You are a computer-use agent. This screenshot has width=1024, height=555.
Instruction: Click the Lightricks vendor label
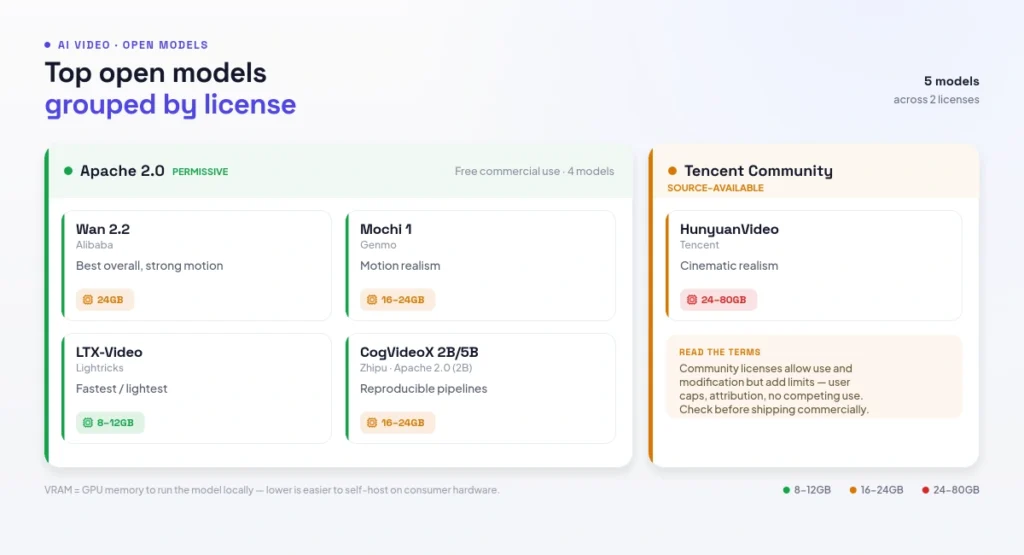point(99,368)
